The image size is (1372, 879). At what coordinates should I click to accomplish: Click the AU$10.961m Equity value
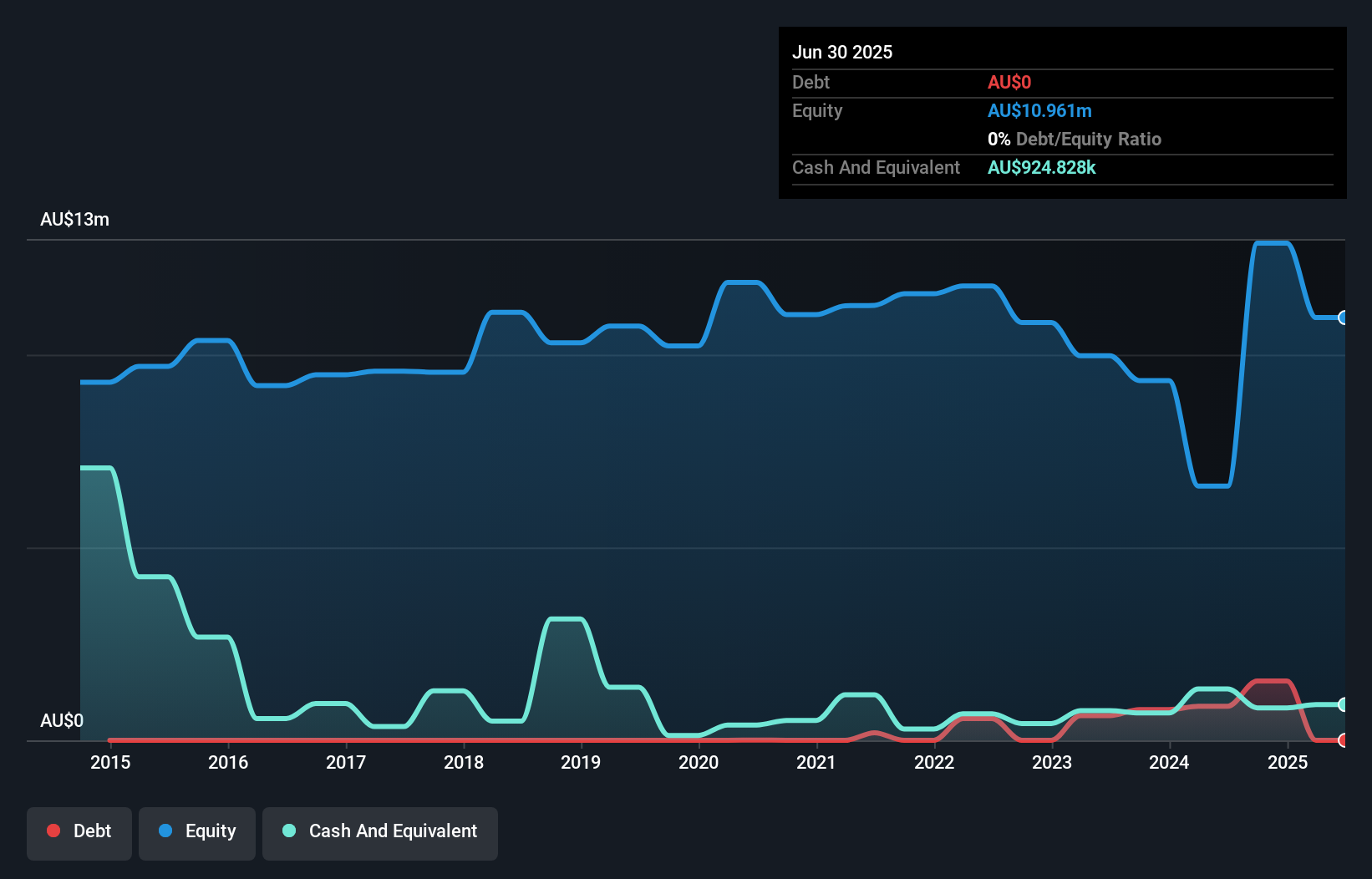[1039, 110]
